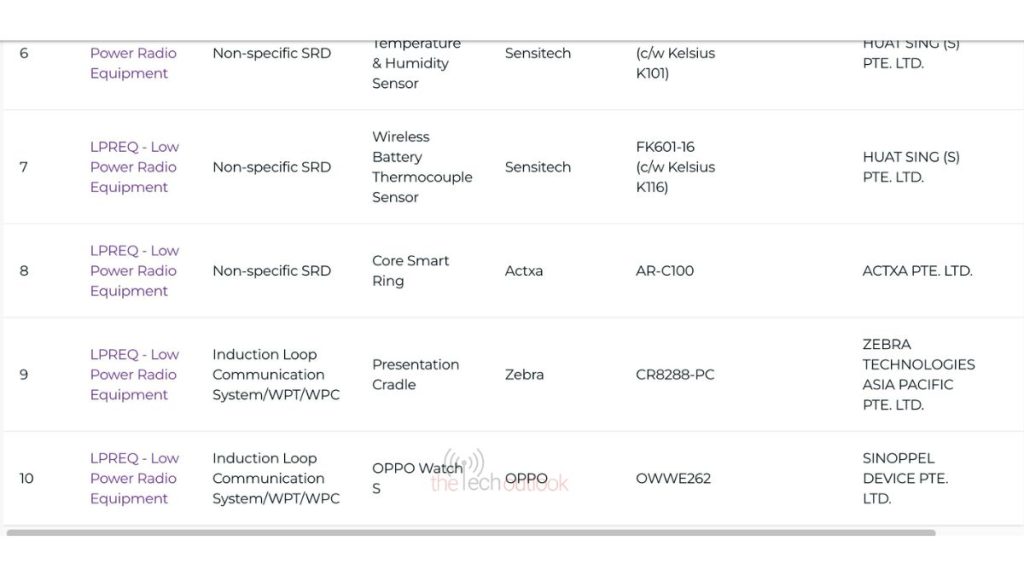Select Non-specific SRD category in row 8
The image size is (1024, 576).
(x=272, y=271)
